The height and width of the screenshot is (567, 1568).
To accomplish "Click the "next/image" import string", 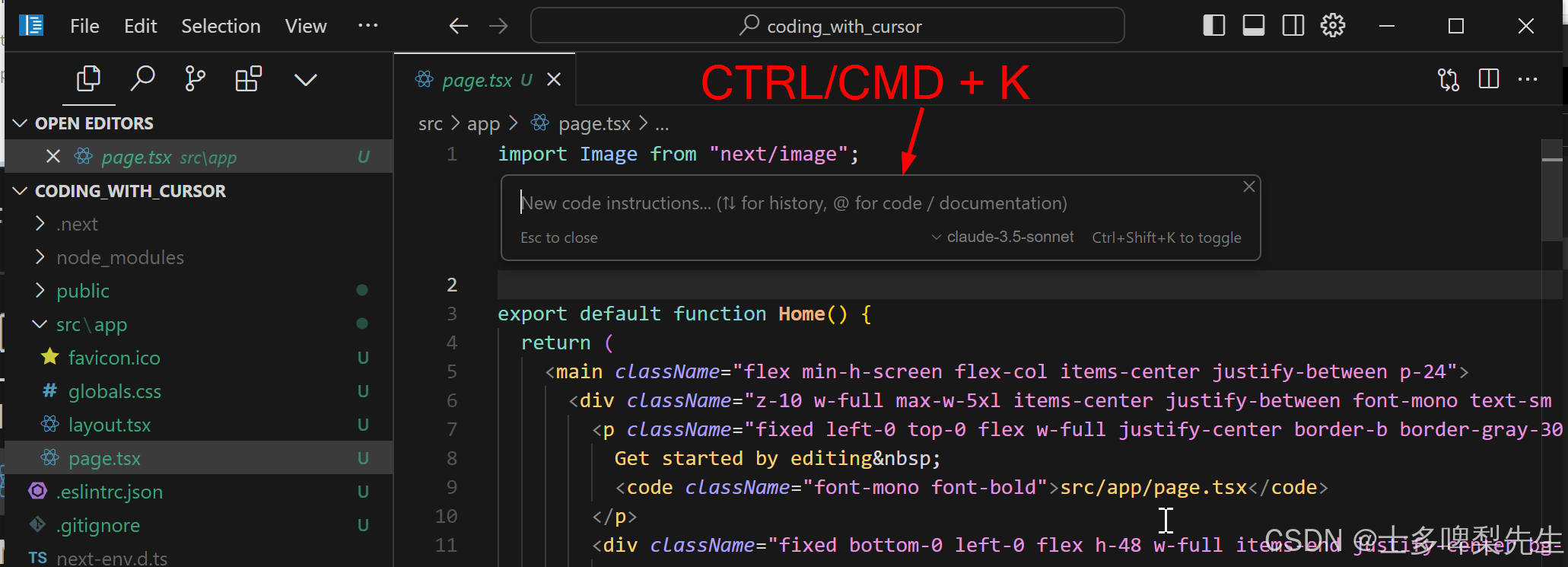I will pyautogui.click(x=778, y=154).
